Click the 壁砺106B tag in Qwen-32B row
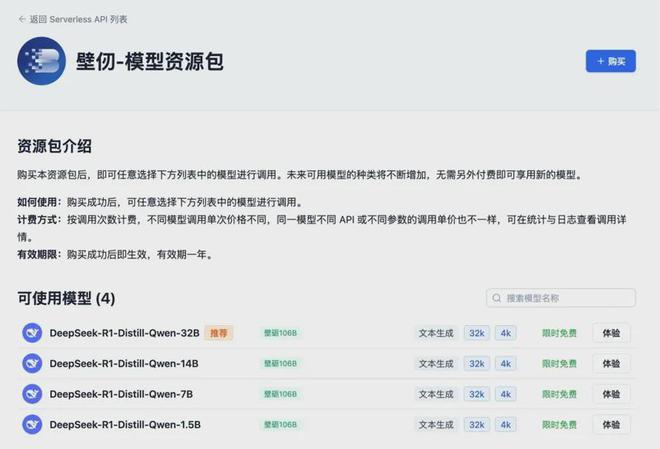 280,333
